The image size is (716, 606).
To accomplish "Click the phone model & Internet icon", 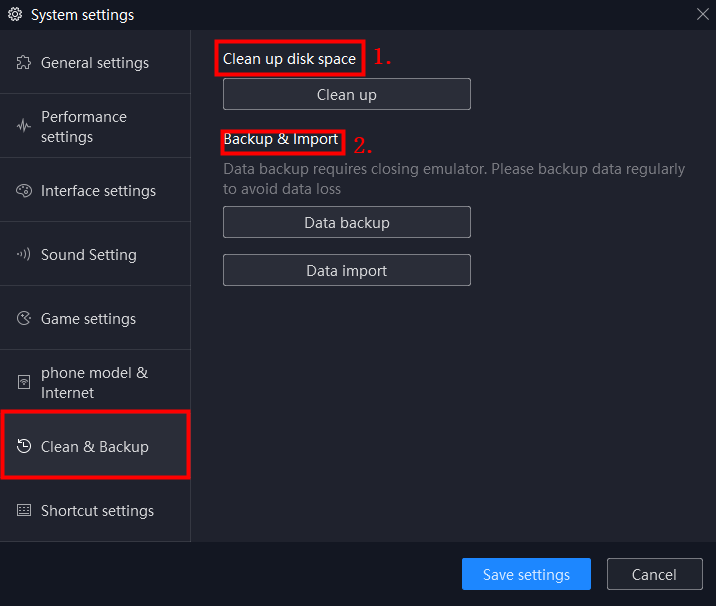I will (24, 382).
